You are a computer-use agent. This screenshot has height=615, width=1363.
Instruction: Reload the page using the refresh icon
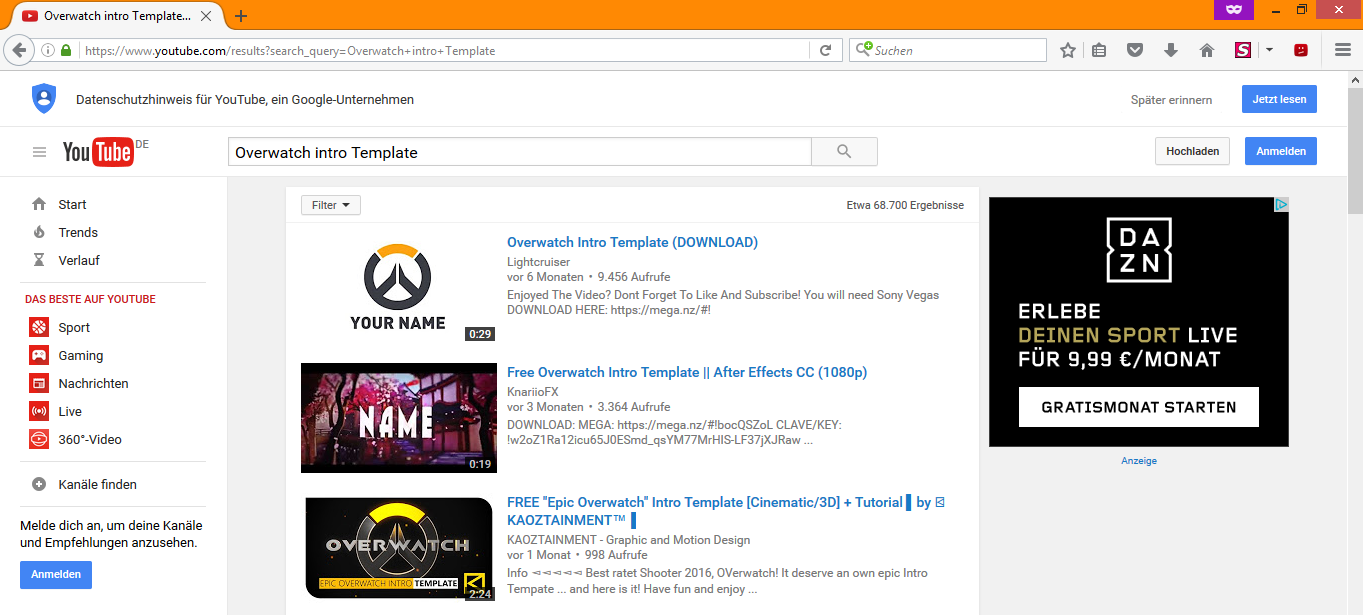coord(825,50)
